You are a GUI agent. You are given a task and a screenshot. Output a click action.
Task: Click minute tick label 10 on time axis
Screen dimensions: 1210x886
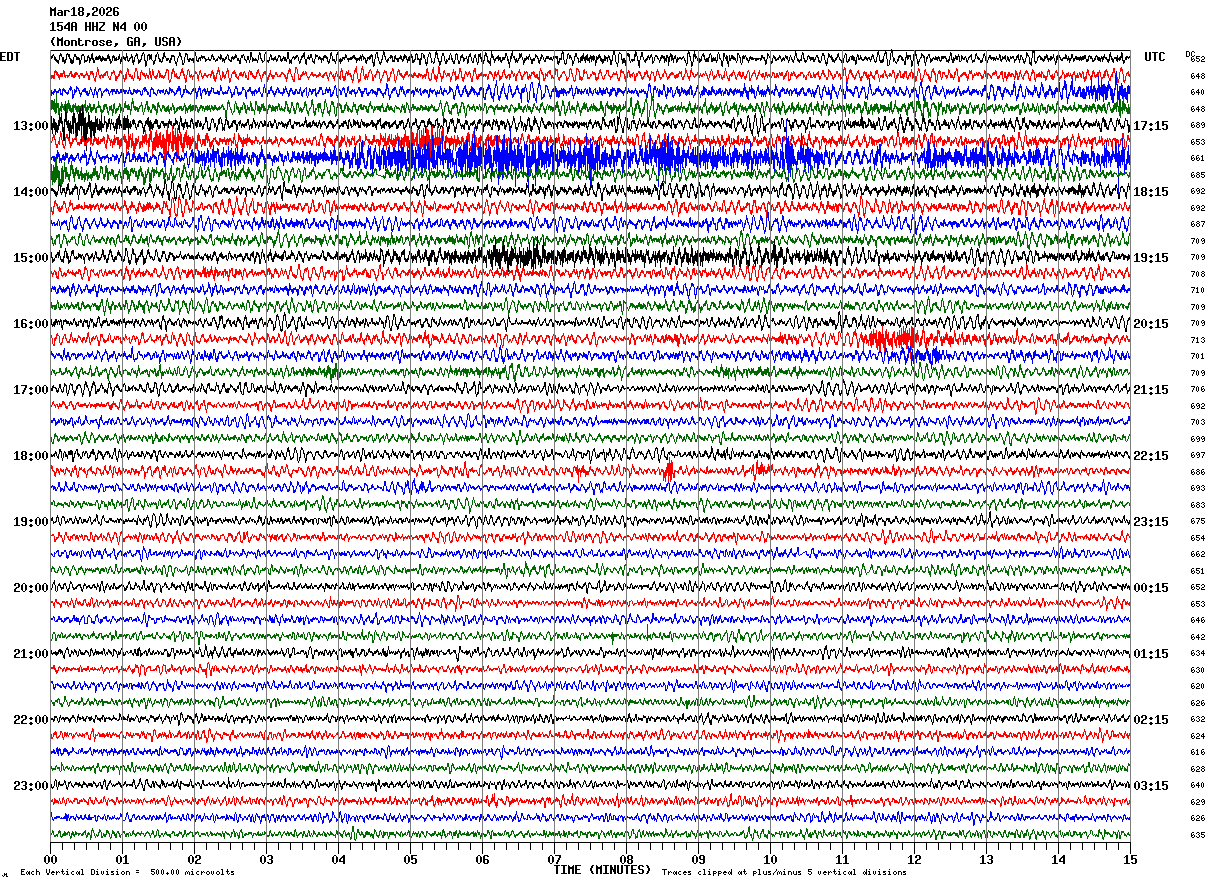770,859
